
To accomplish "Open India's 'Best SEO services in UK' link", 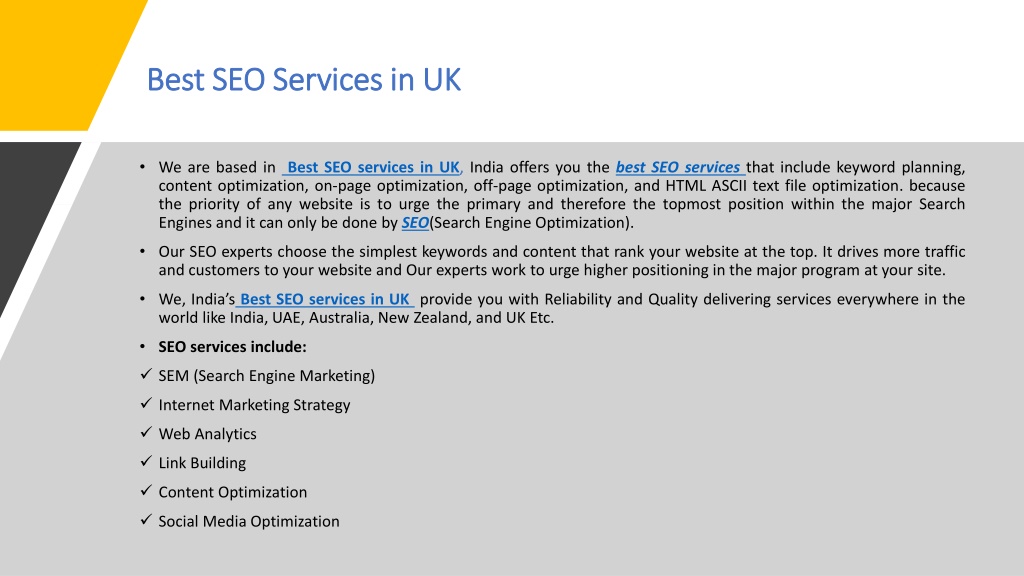I will 325,299.
